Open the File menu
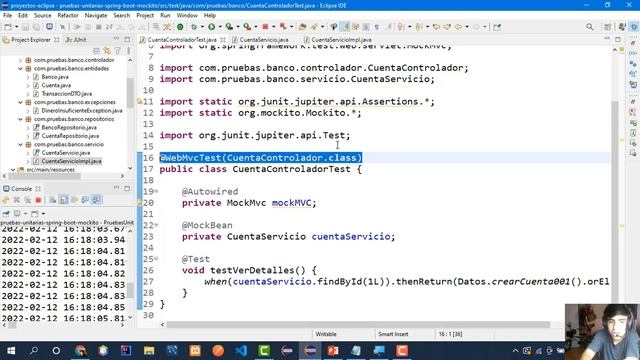The width and height of the screenshot is (640, 360). [x=7, y=16]
